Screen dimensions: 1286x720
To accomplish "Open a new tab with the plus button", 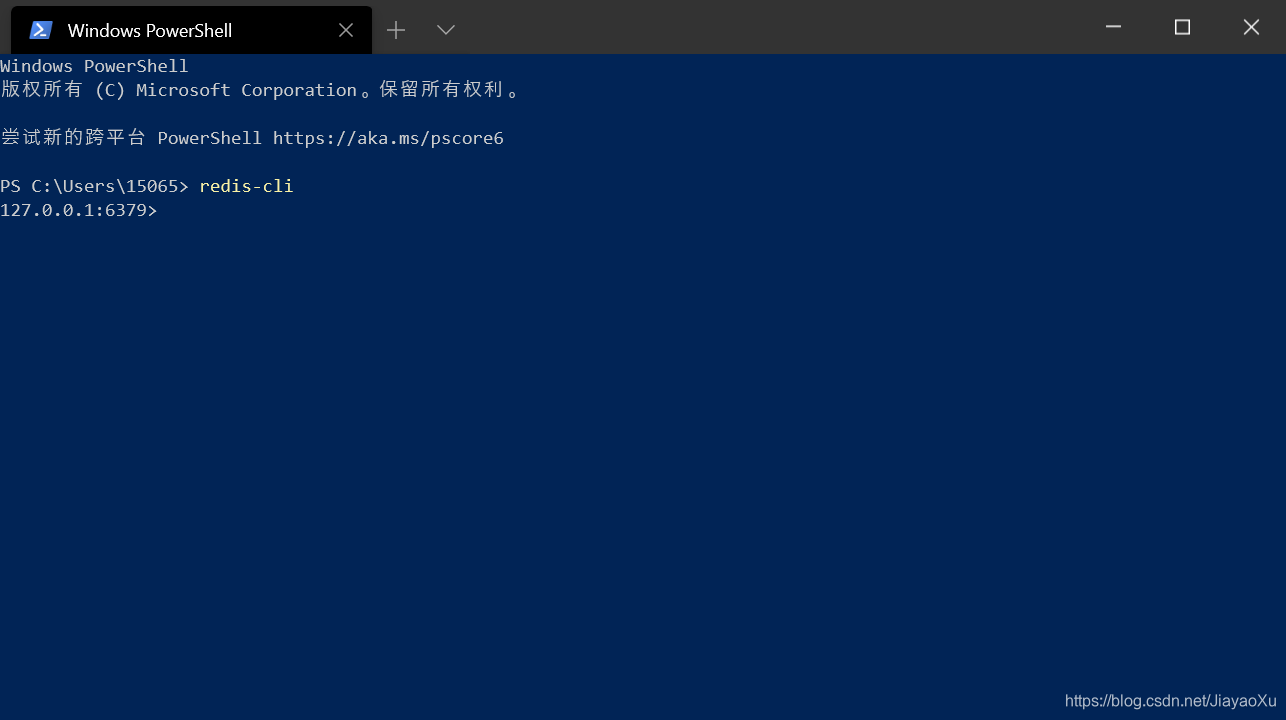I will coord(396,30).
